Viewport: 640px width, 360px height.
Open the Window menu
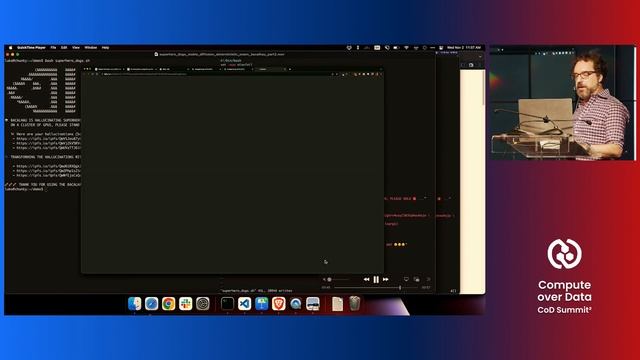click(91, 48)
